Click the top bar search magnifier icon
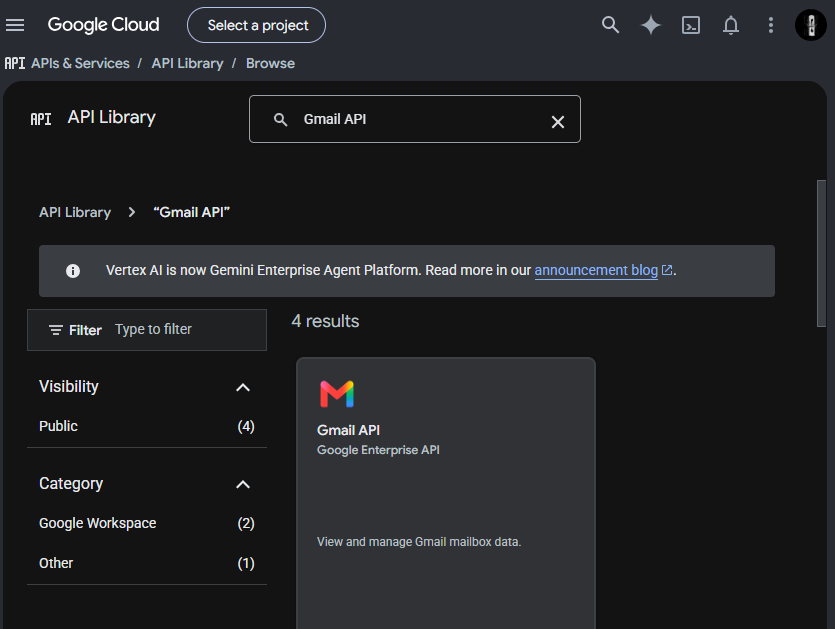 tap(610, 25)
